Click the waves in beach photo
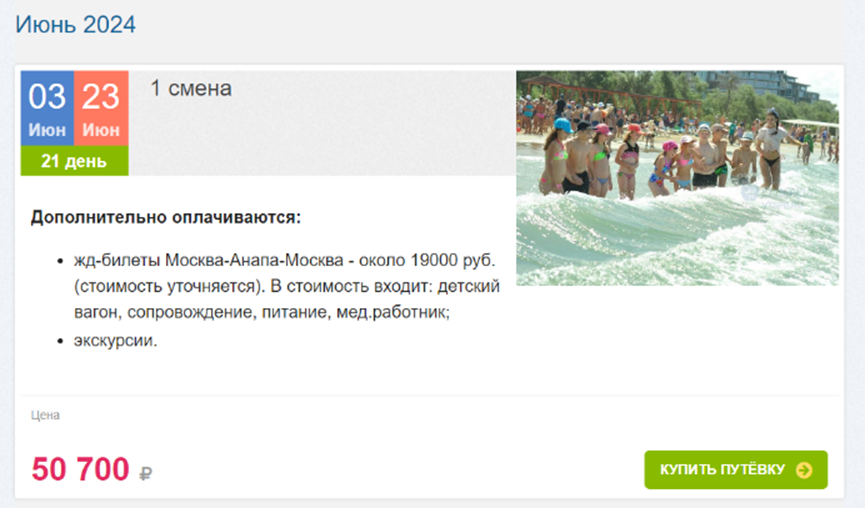Screen dimensions: 865x508 click(x=677, y=237)
